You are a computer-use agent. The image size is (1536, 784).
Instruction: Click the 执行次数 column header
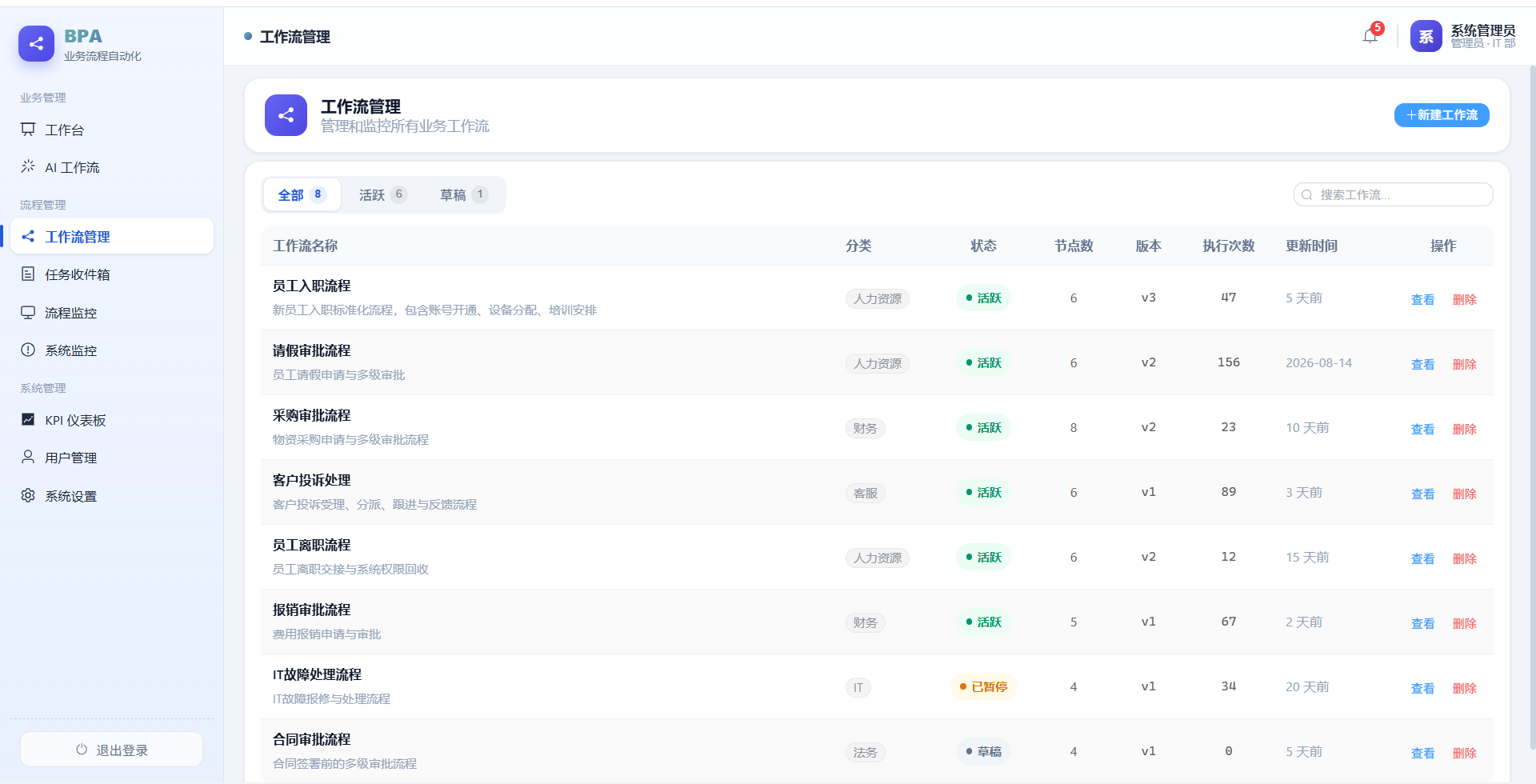point(1229,246)
